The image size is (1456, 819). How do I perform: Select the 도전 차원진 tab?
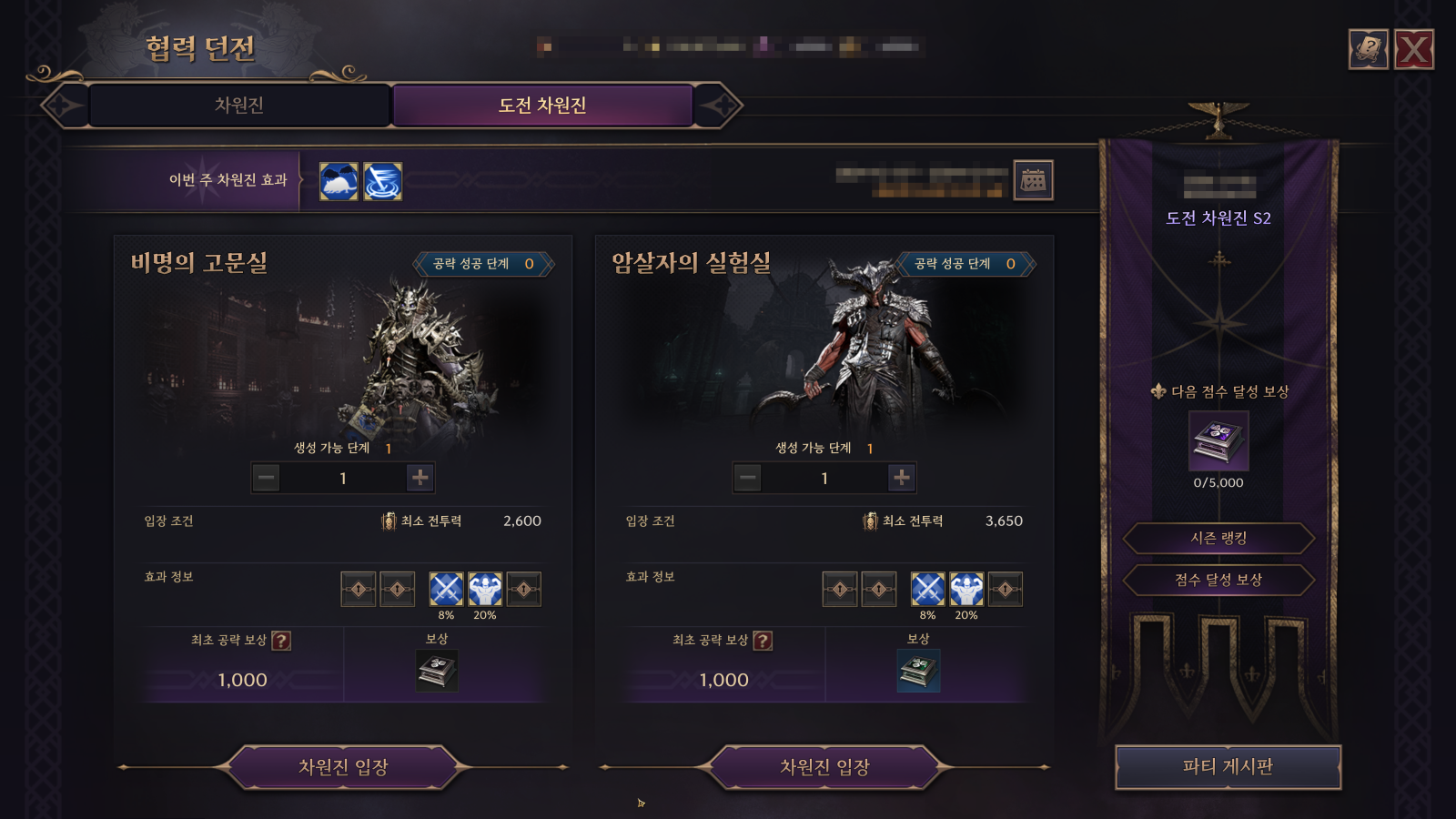point(542,106)
